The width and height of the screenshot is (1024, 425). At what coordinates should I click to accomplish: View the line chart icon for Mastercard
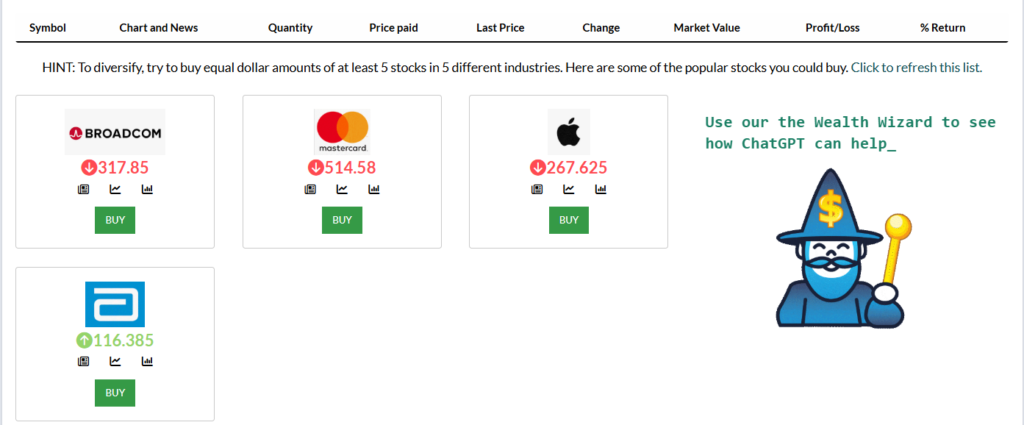pyautogui.click(x=342, y=189)
